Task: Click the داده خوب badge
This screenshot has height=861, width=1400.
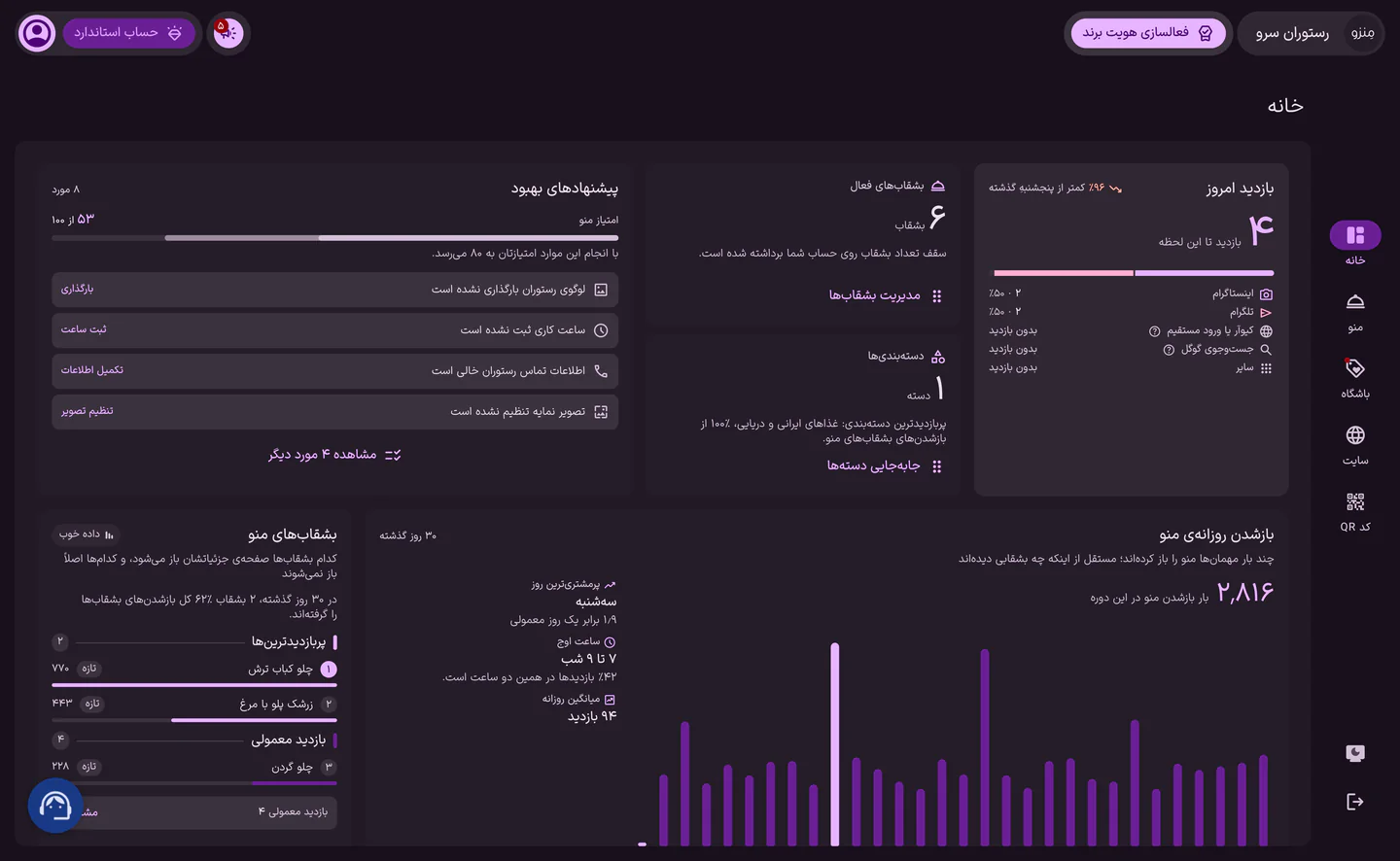Action: [87, 534]
